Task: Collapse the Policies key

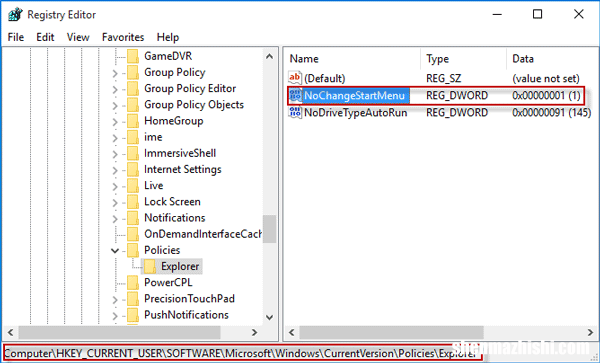Action: (x=115, y=251)
